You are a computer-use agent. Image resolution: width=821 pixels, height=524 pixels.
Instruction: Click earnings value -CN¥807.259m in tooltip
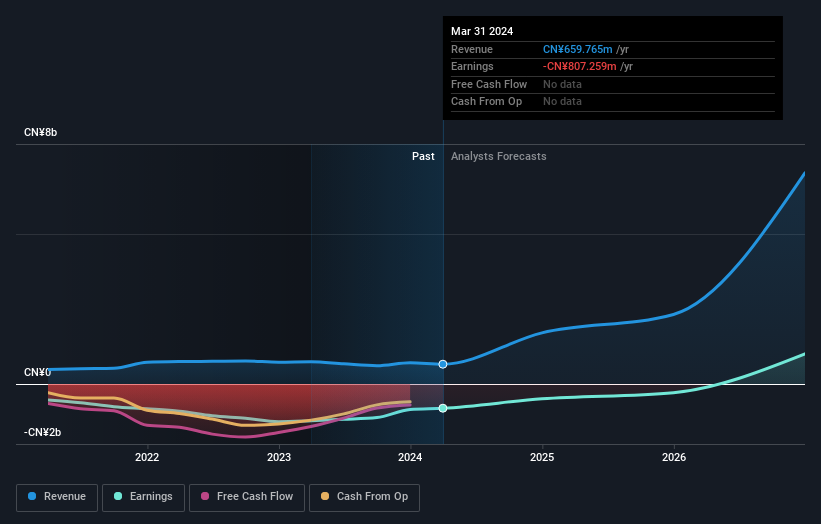(580, 66)
